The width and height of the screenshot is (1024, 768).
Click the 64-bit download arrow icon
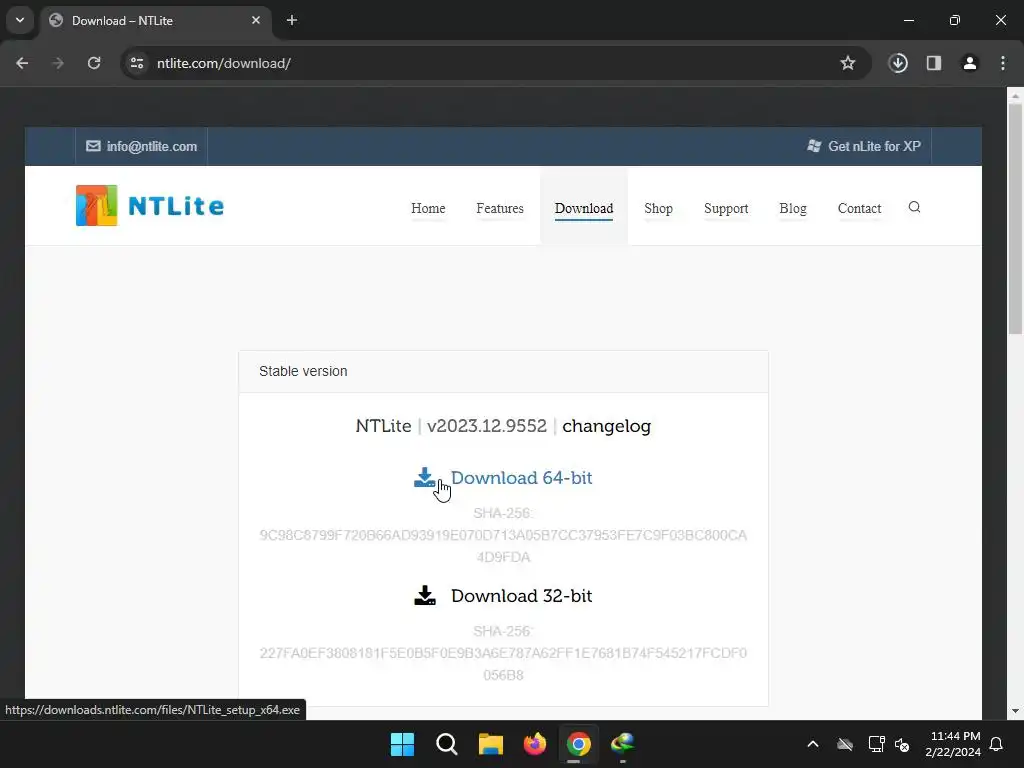pyautogui.click(x=425, y=478)
